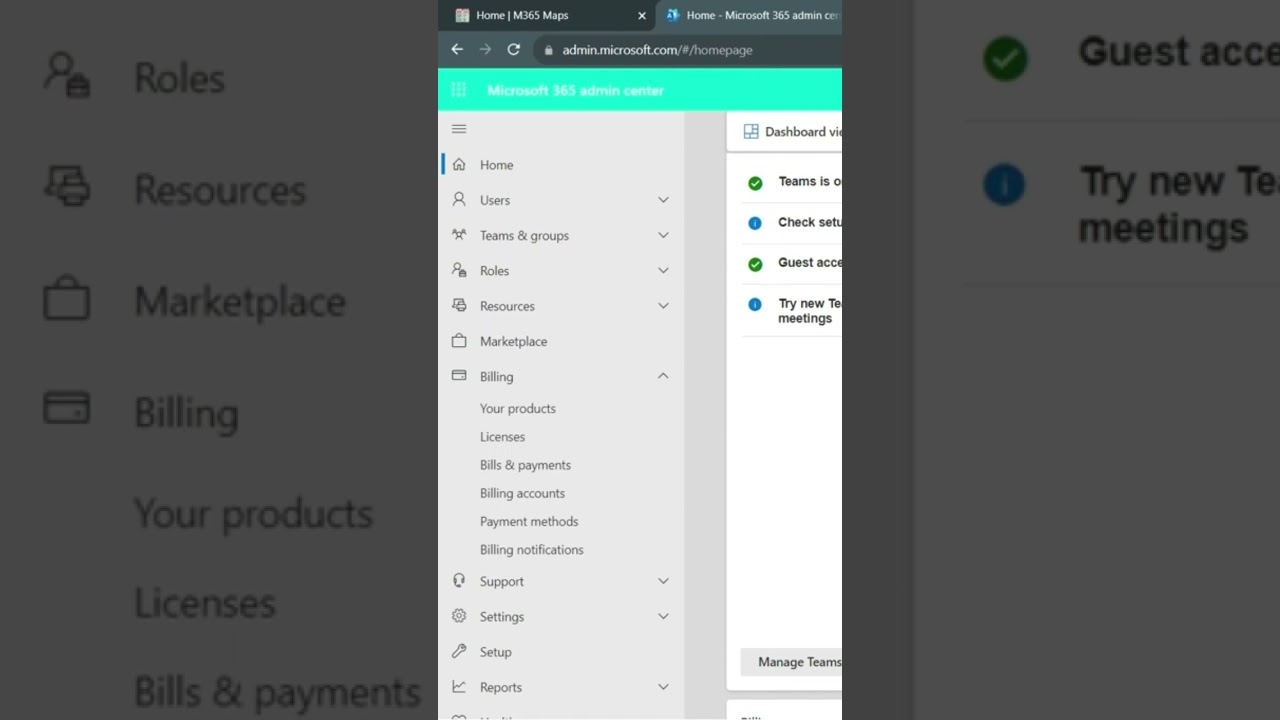Open the app launcher waffle icon
Viewport: 1280px width, 720px height.
[459, 90]
